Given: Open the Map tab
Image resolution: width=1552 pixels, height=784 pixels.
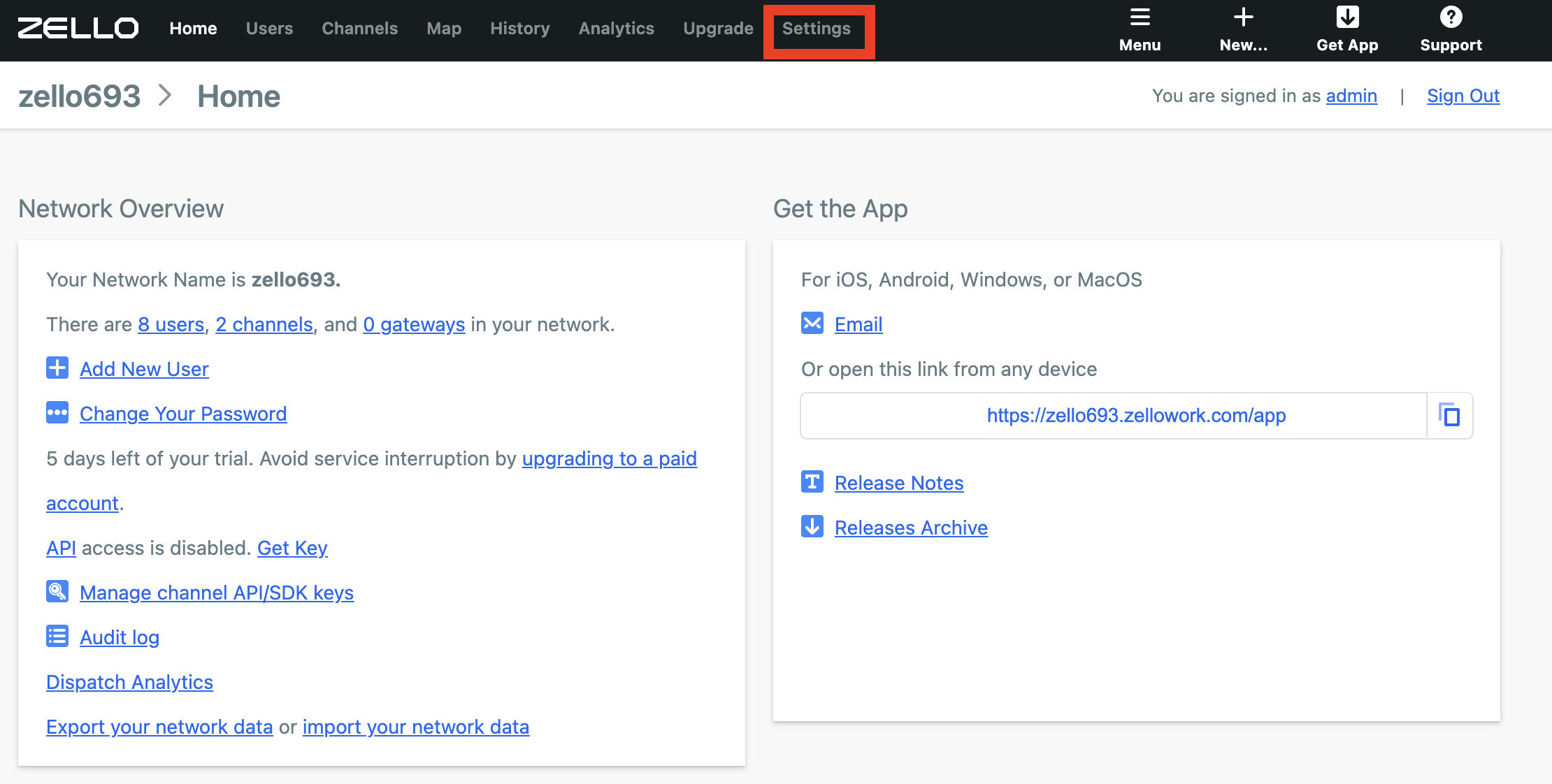Looking at the screenshot, I should pyautogui.click(x=444, y=29).
